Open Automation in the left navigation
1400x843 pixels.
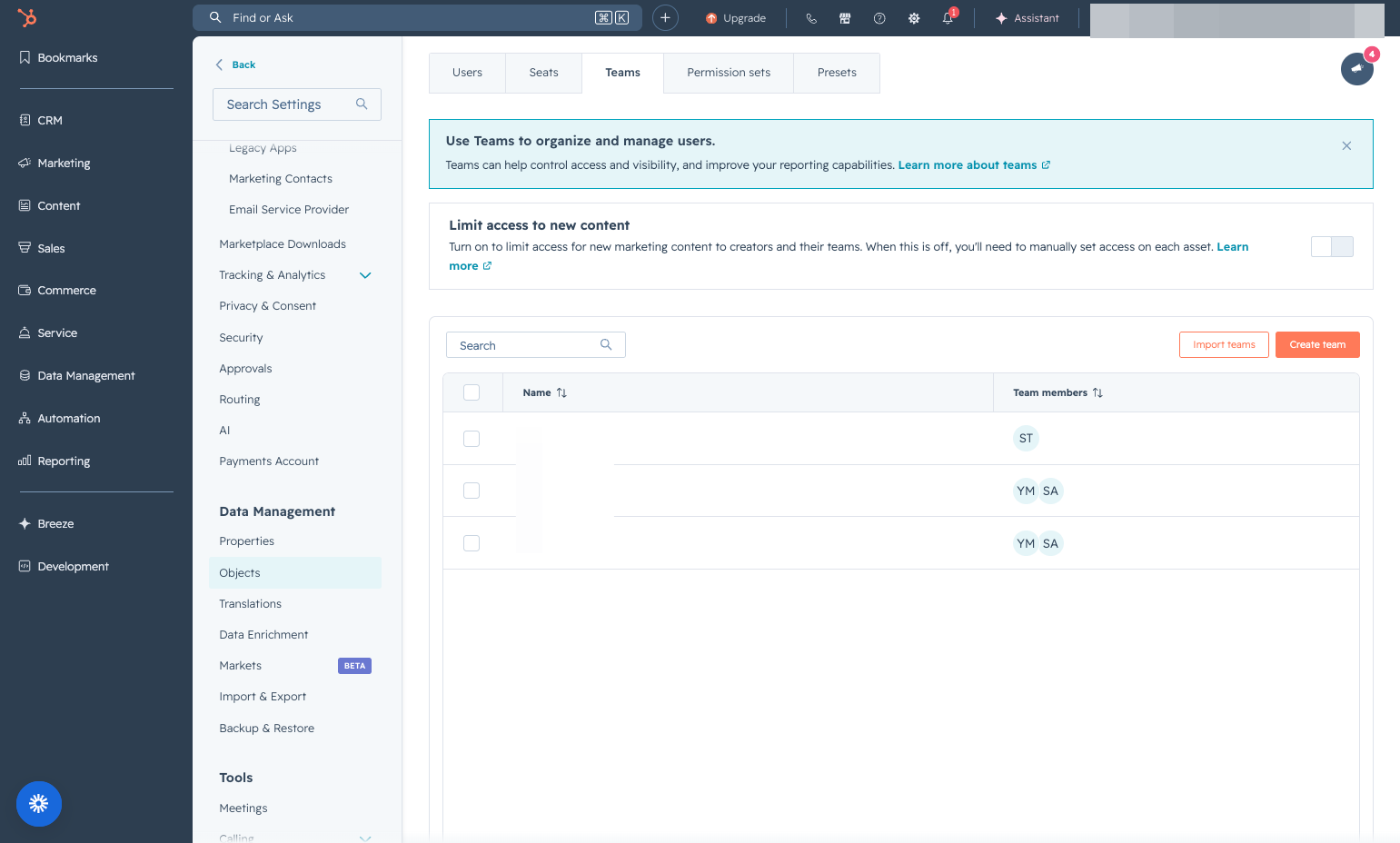coord(59,418)
